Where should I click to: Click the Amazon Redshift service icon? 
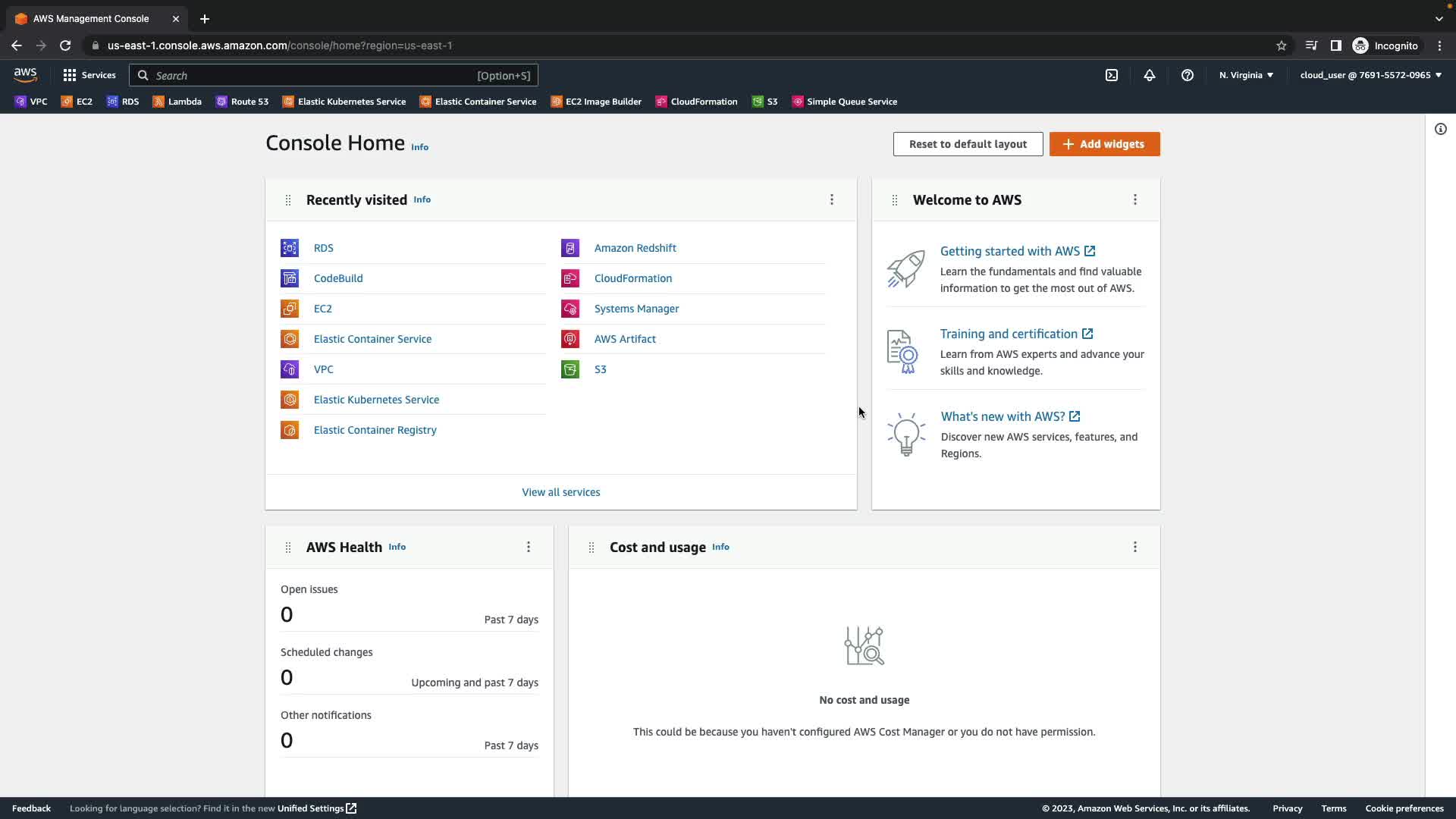pos(570,248)
